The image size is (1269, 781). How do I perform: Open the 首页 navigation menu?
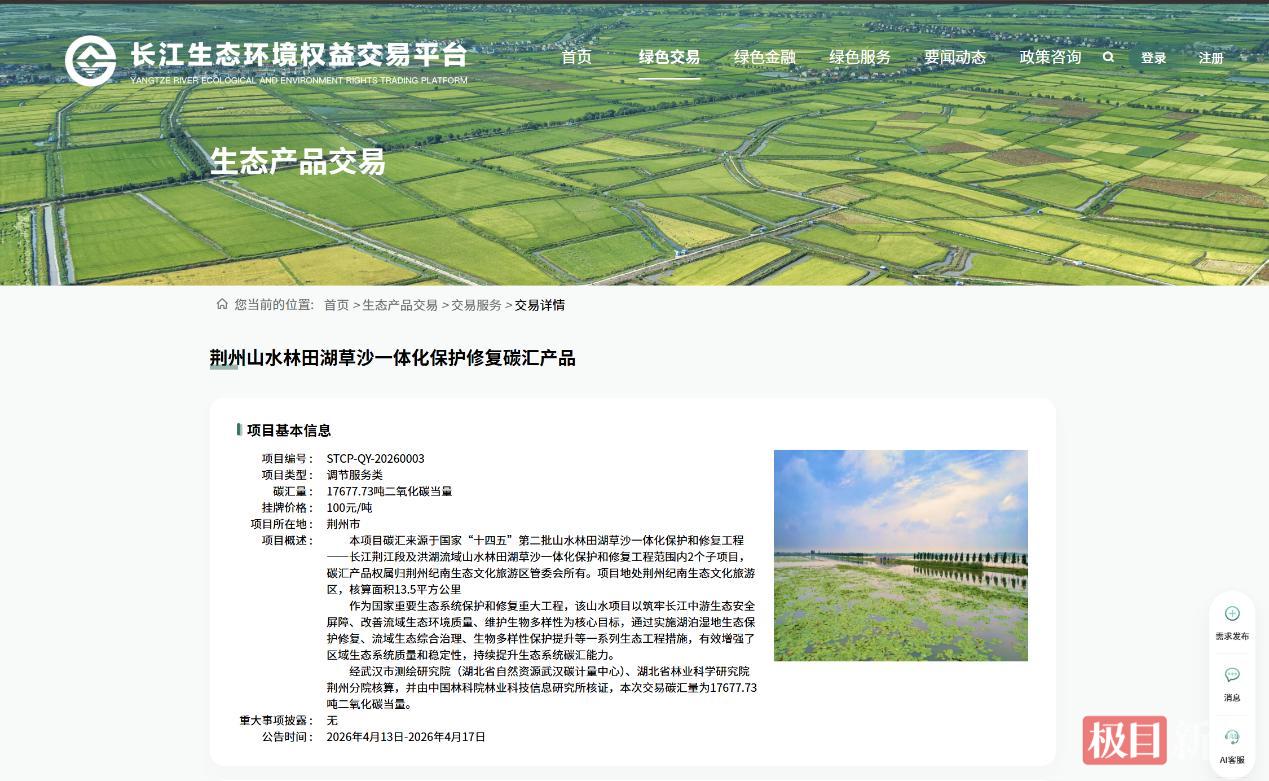(x=577, y=57)
